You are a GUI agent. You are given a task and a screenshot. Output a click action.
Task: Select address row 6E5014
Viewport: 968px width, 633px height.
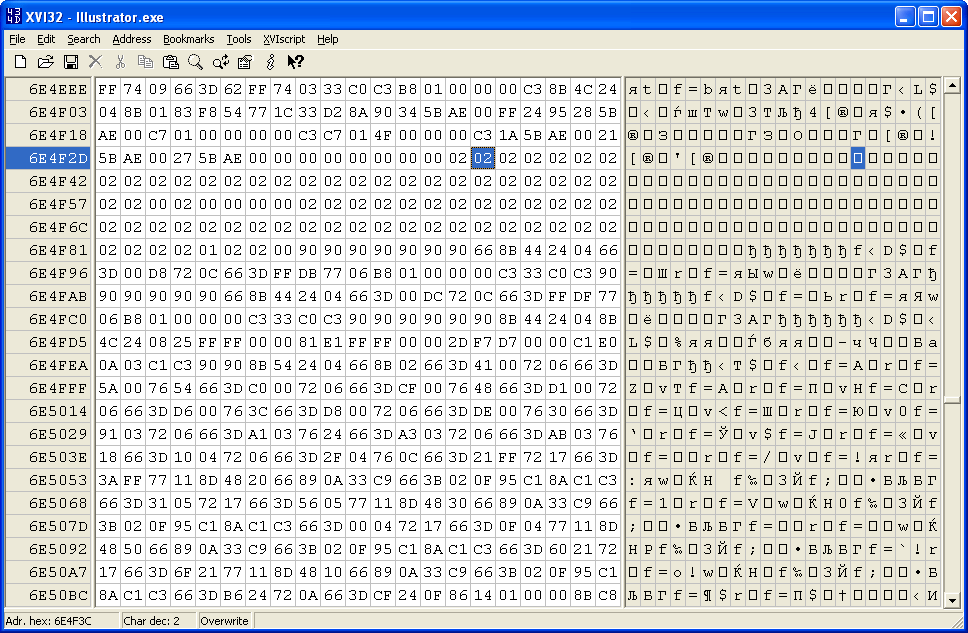[48, 411]
